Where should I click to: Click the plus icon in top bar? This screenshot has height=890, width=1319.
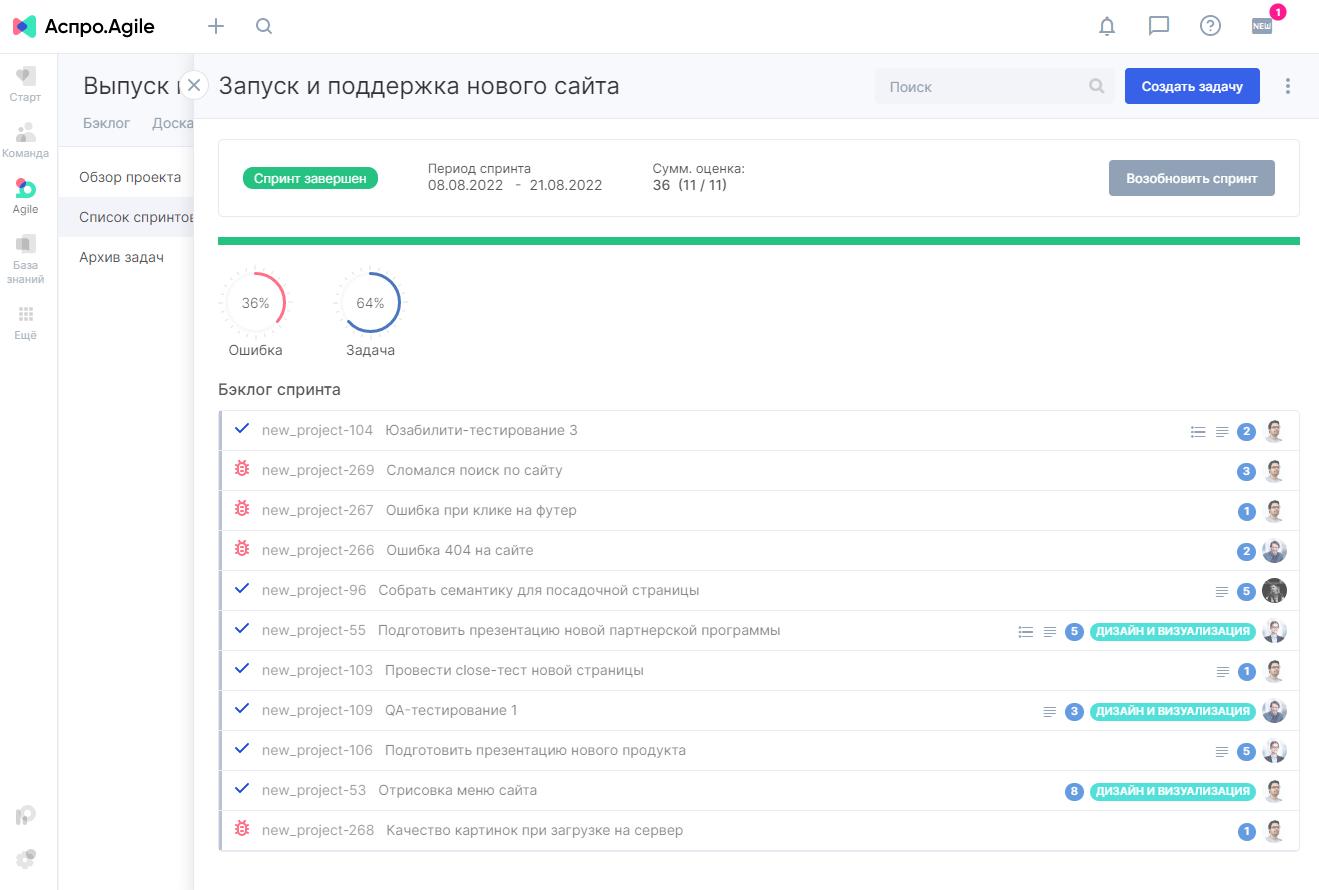pos(216,26)
